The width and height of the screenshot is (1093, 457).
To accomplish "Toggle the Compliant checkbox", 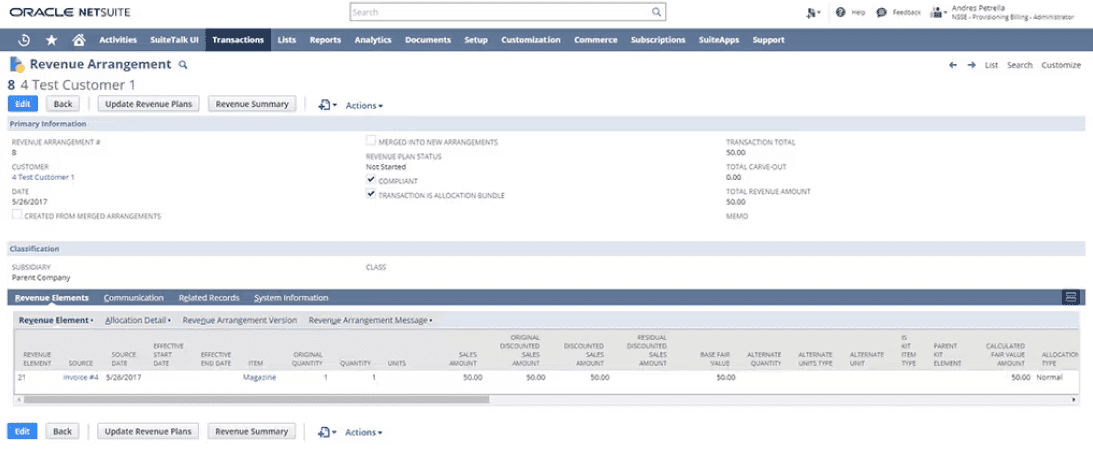I will 371,180.
